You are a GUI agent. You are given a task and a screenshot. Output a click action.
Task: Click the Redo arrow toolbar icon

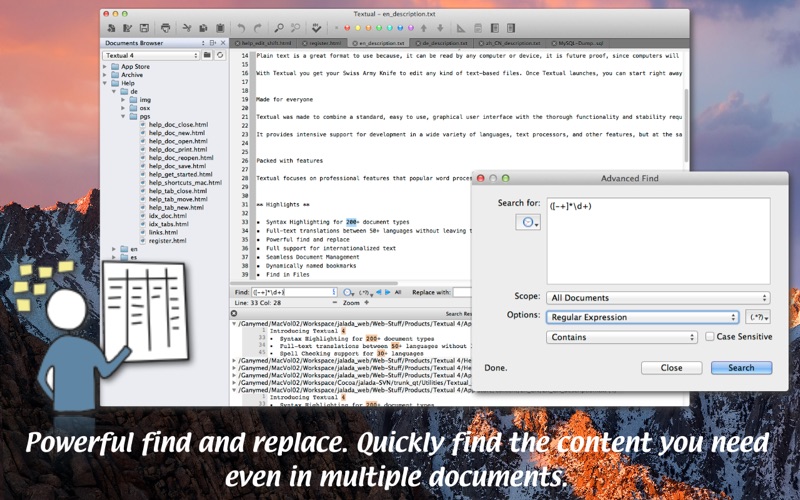pyautogui.click(x=258, y=28)
